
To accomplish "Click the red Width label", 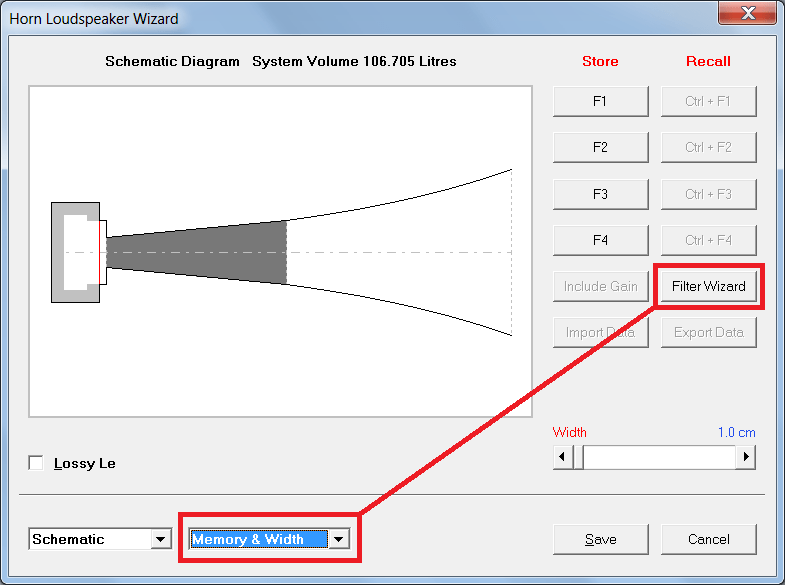I will pos(569,432).
